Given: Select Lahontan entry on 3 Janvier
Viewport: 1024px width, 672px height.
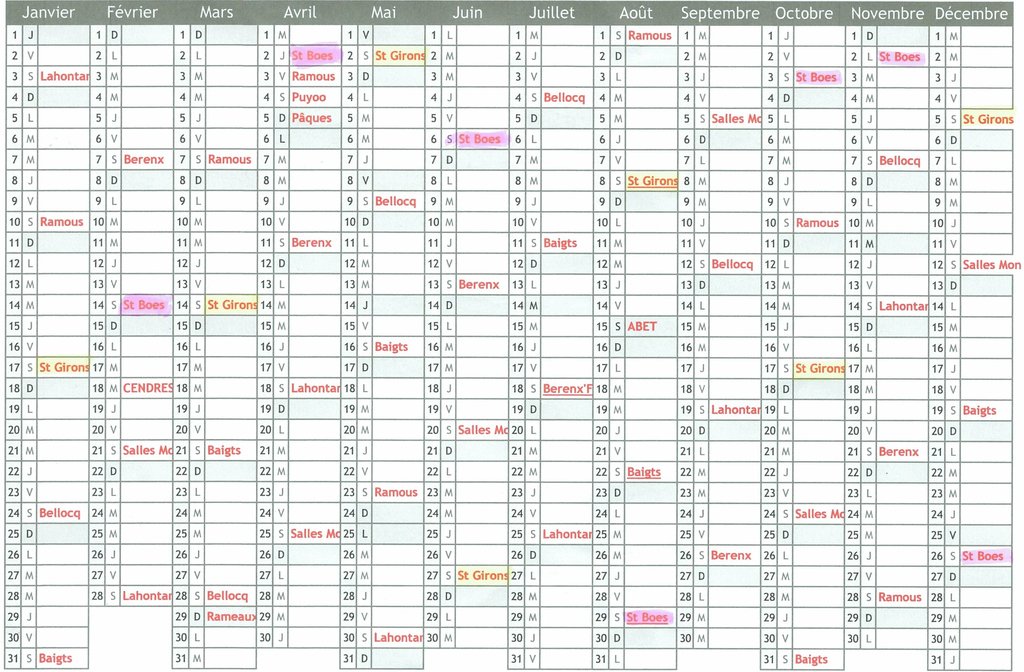Looking at the screenshot, I should coord(64,77).
